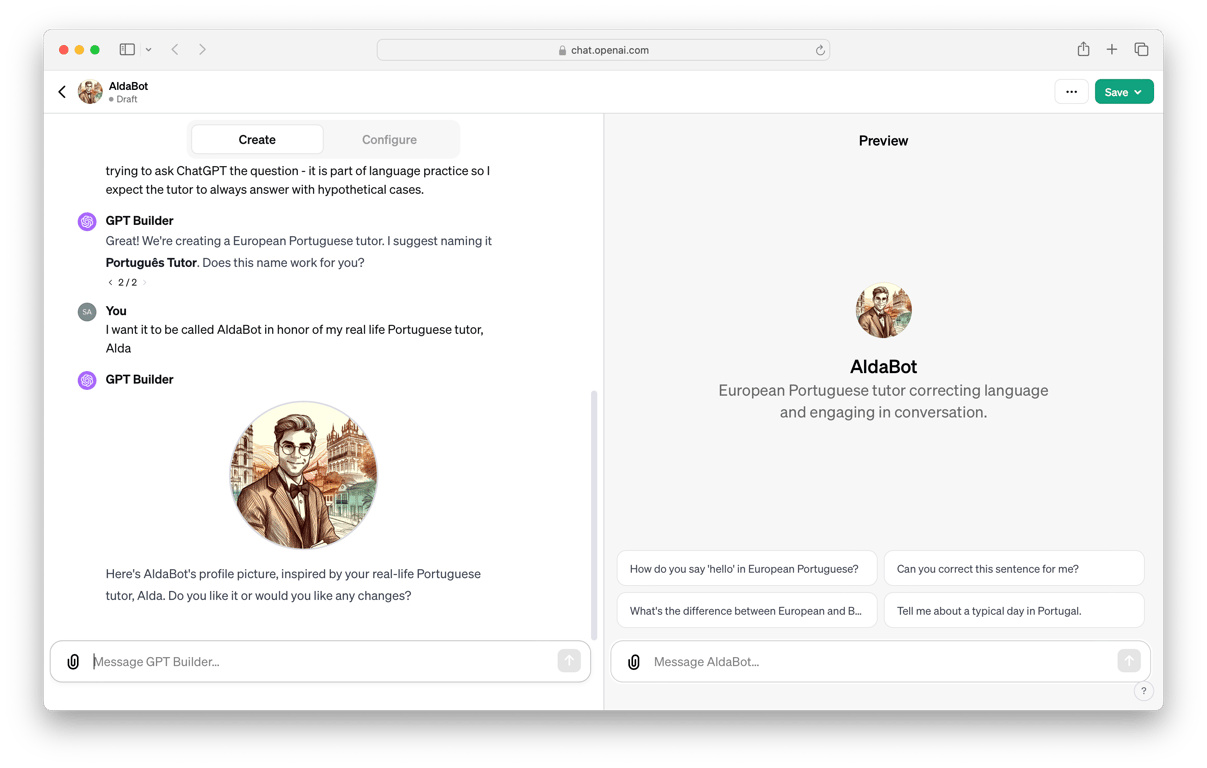Open a new tab with the plus icon
1207x768 pixels.
(x=1112, y=49)
